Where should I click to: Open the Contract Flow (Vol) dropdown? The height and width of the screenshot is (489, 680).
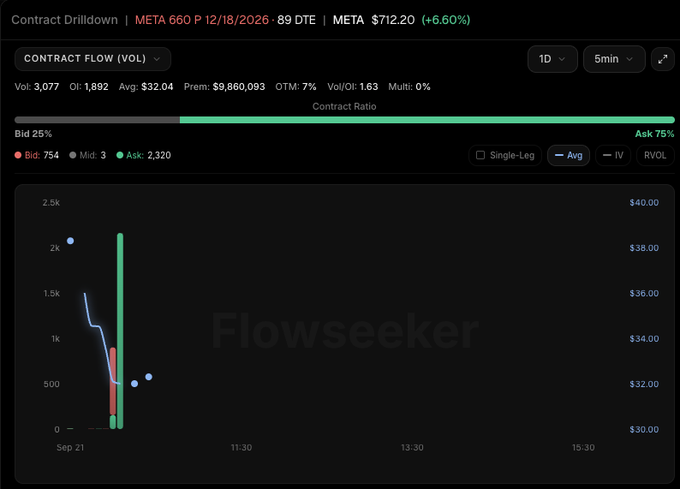(92, 59)
